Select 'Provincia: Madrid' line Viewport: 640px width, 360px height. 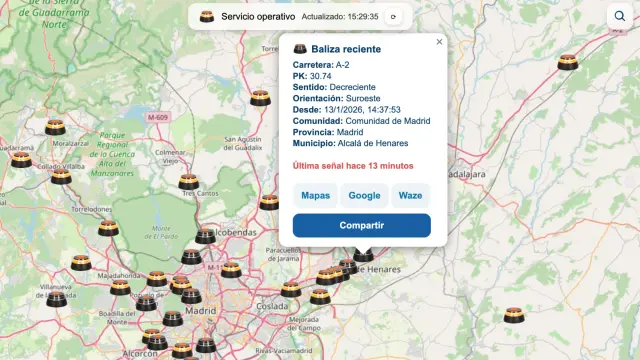pyautogui.click(x=328, y=132)
